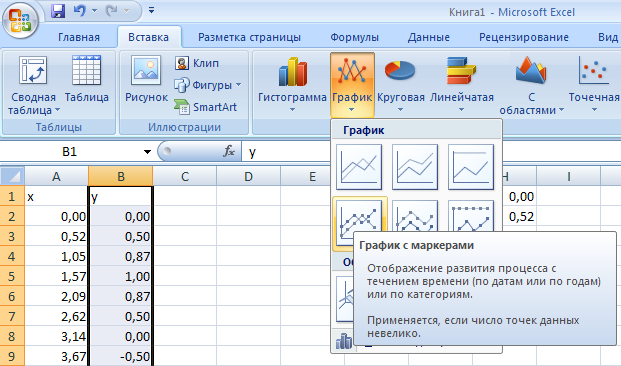Choose the stacked line chart thumbnail
The image size is (621, 366).
[x=415, y=167]
